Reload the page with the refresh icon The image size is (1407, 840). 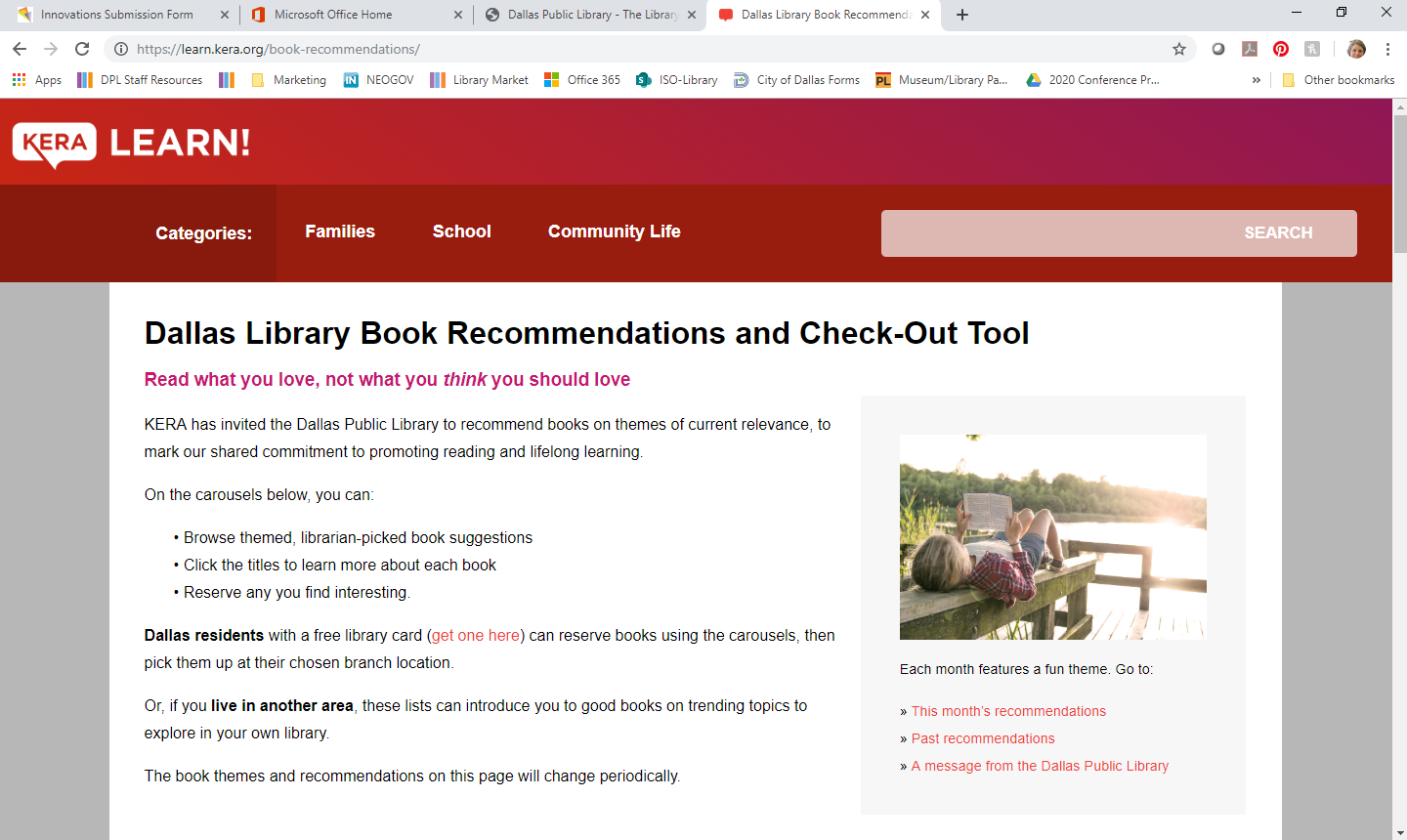[x=82, y=49]
